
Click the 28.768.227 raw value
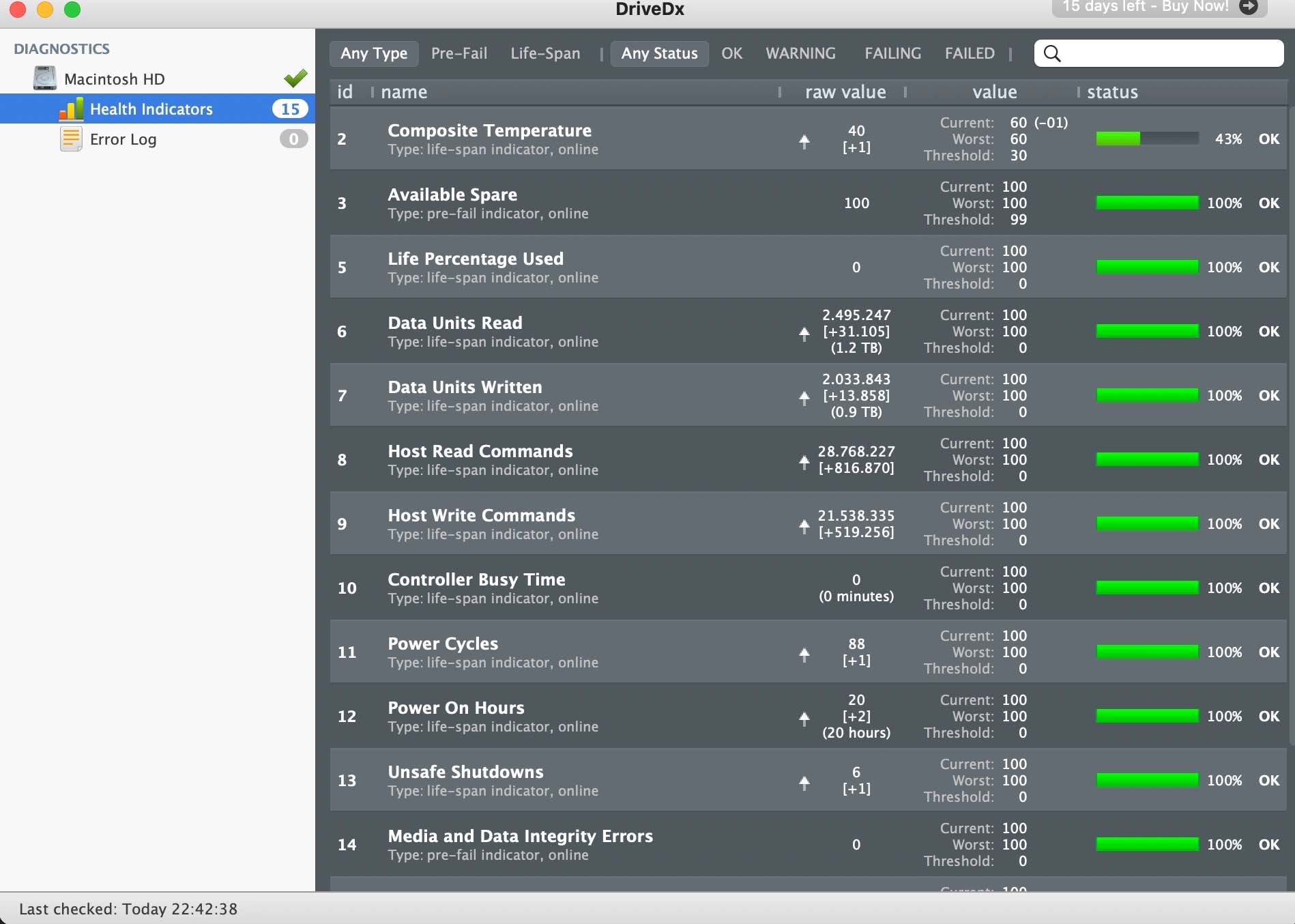click(856, 452)
